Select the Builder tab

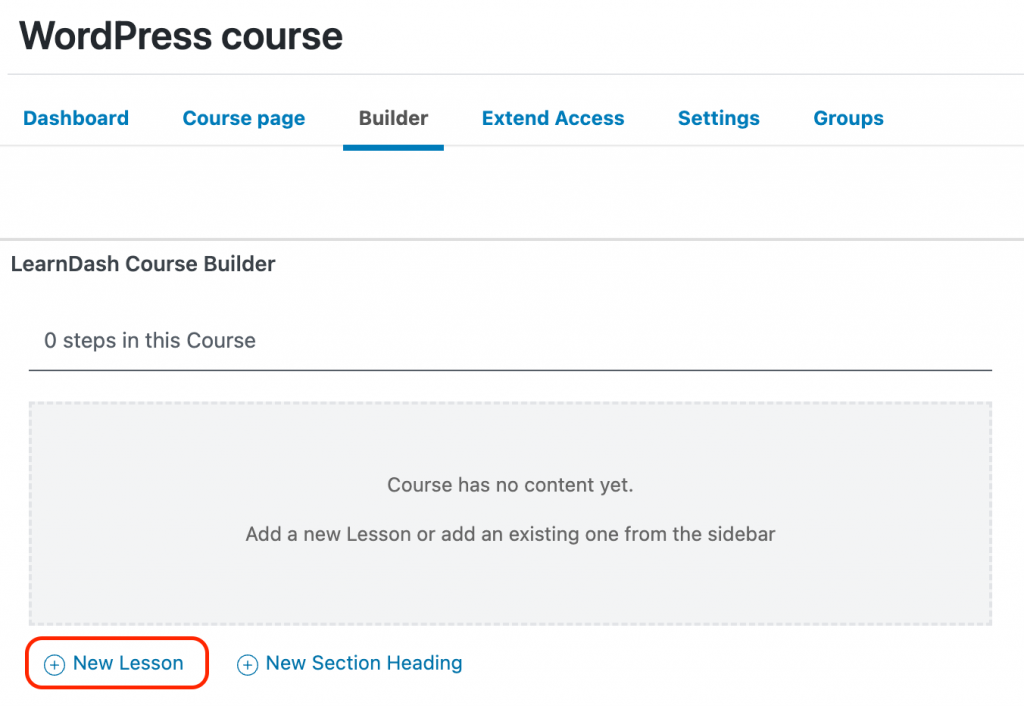392,118
